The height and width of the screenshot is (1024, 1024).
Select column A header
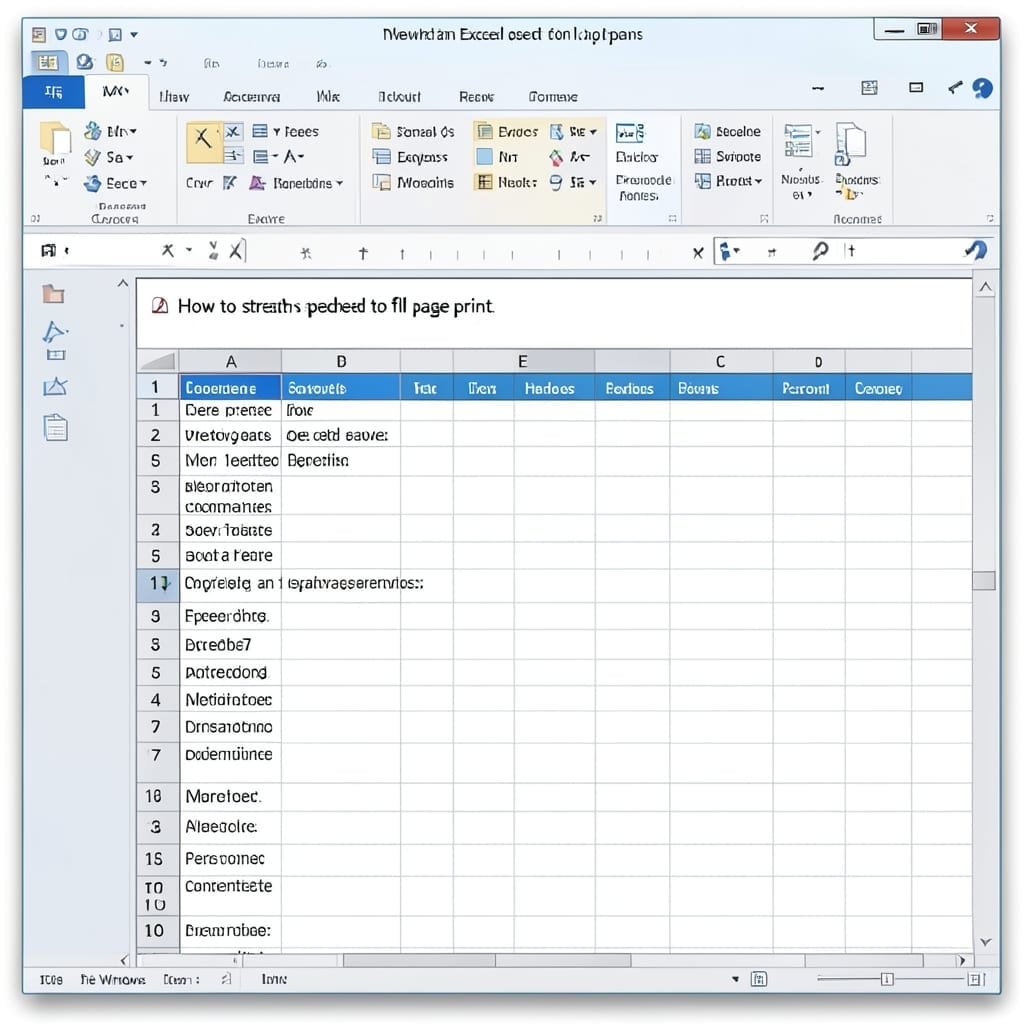231,361
